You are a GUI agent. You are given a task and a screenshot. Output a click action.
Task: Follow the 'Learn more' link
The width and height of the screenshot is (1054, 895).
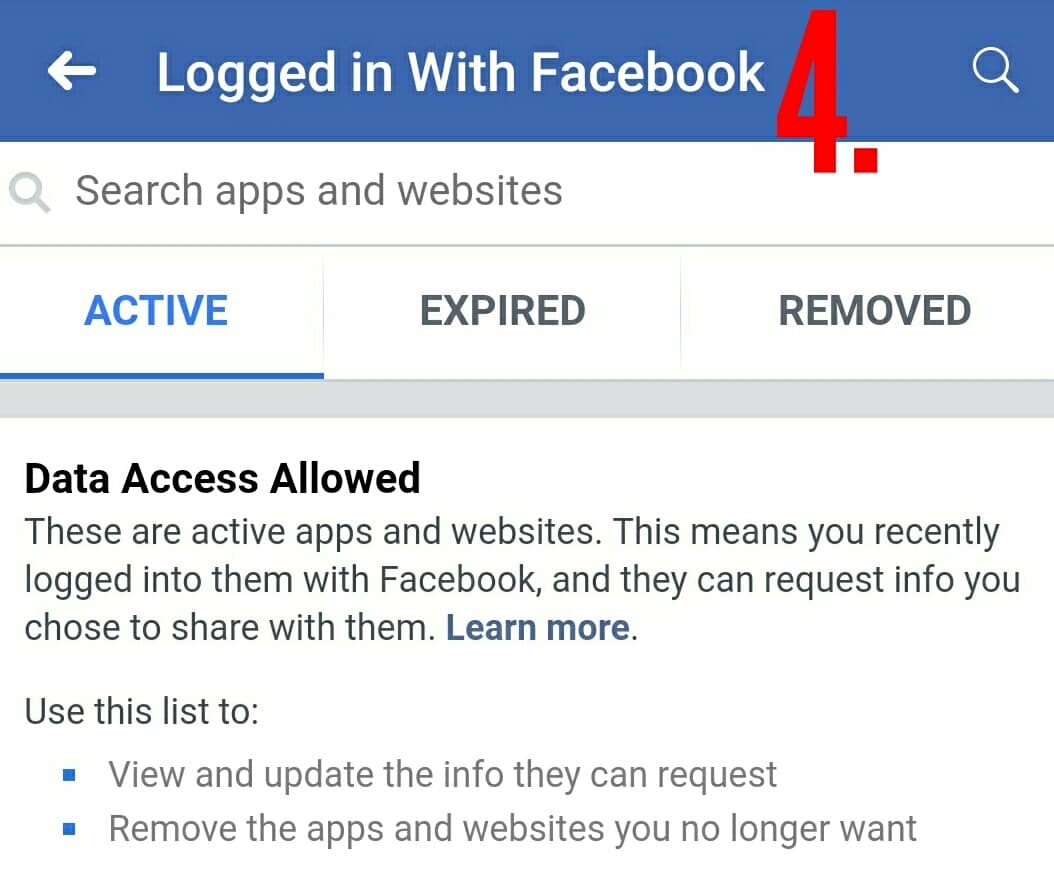pos(538,627)
